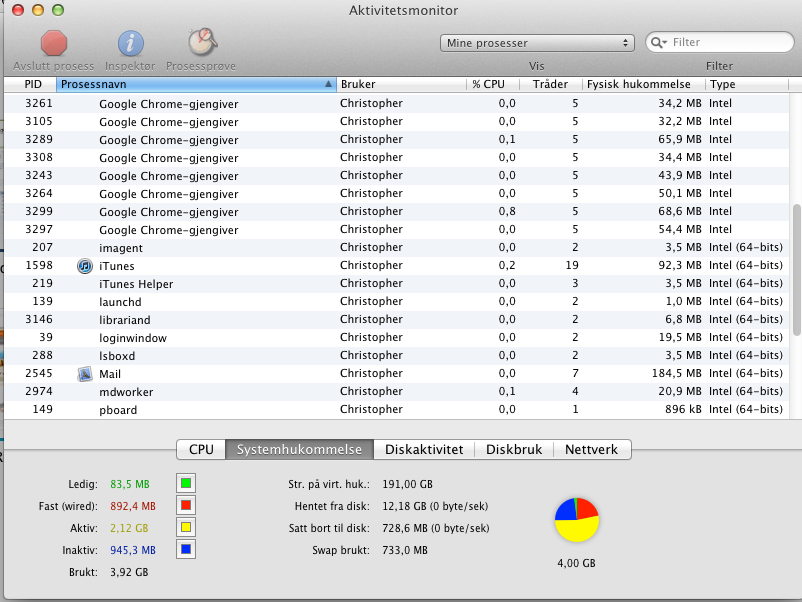Select Chrome-gjengiver process with PID 3297
The height and width of the screenshot is (602, 802).
pyautogui.click(x=397, y=229)
